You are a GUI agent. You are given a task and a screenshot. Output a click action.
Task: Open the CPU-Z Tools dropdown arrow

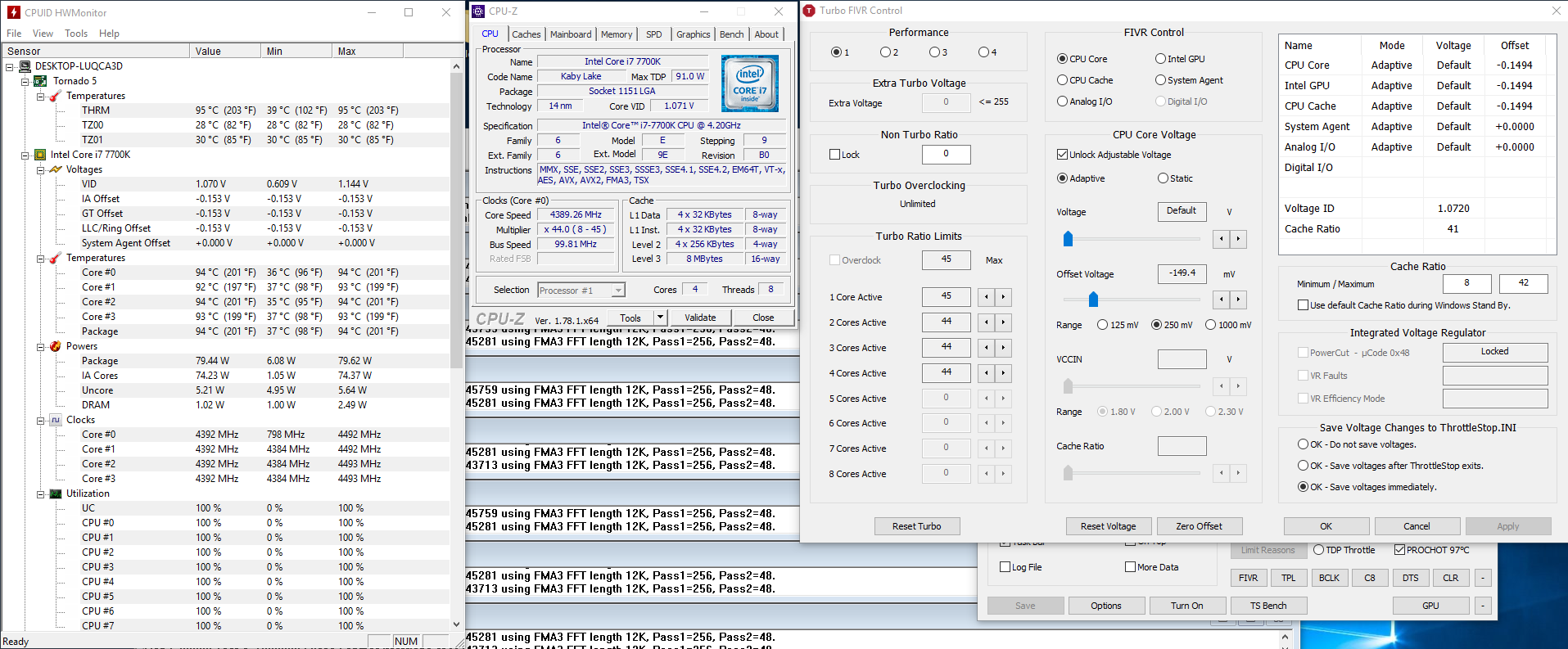[659, 318]
